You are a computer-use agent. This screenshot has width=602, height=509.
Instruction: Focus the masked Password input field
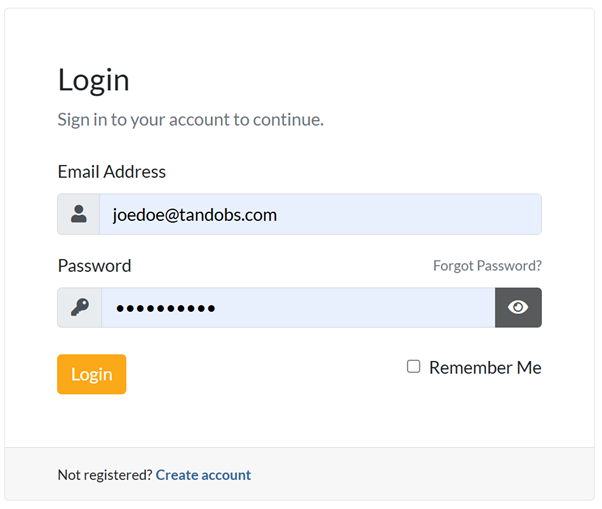[298, 307]
